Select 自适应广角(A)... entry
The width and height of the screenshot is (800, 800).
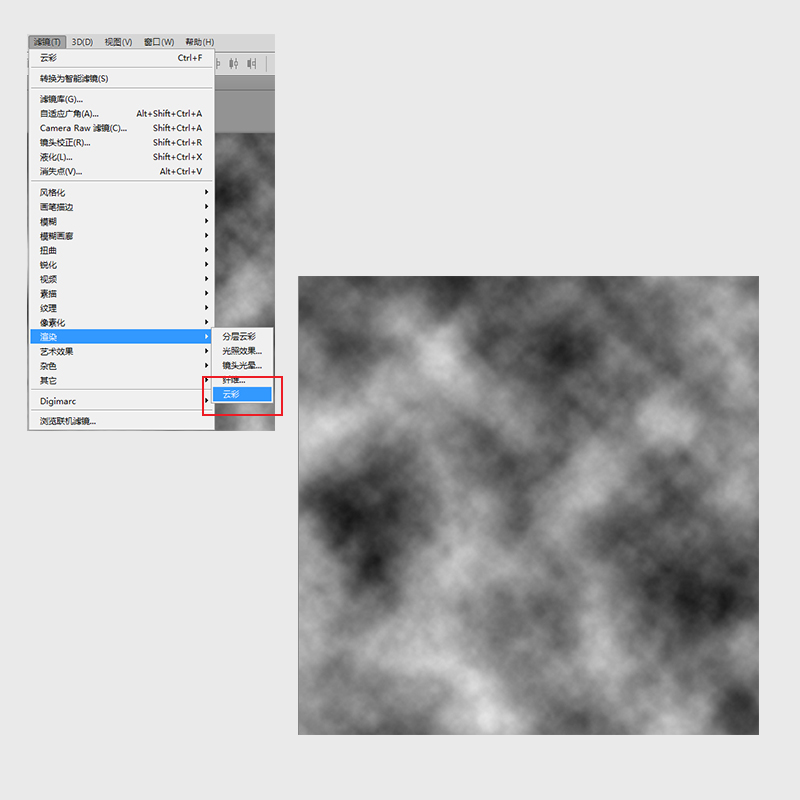[x=121, y=113]
